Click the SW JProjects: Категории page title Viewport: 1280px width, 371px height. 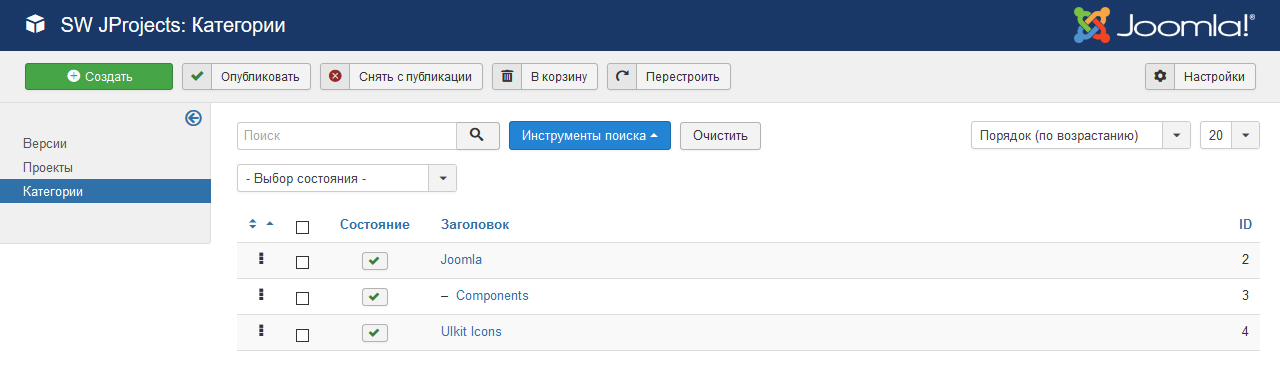[173, 25]
